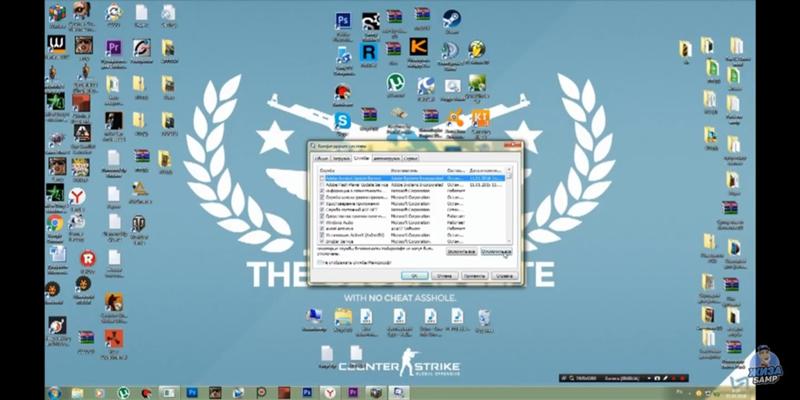The height and width of the screenshot is (400, 800).
Task: Launch Google Chrome from the desktop
Action: pyautogui.click(x=55, y=223)
